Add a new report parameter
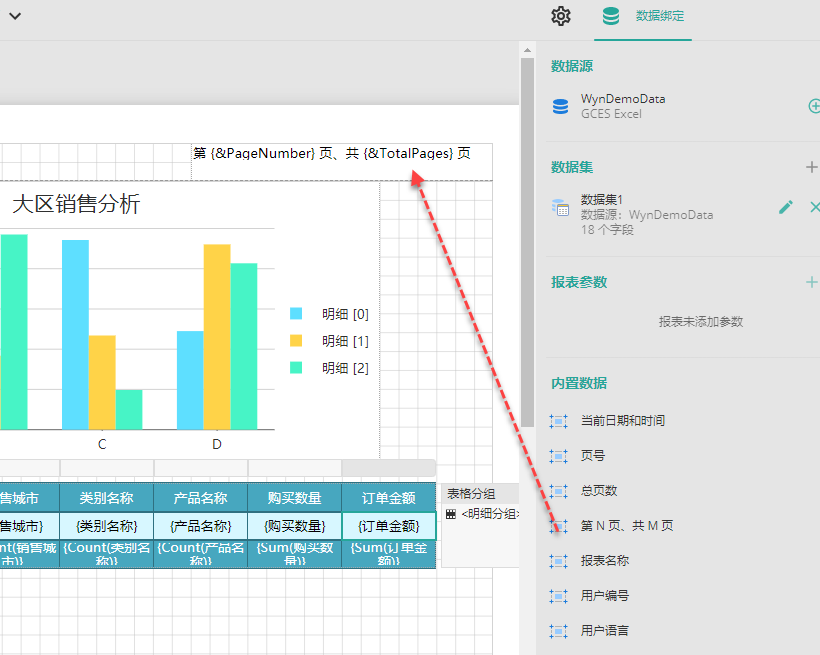Viewport: 820px width, 655px height. pos(811,282)
